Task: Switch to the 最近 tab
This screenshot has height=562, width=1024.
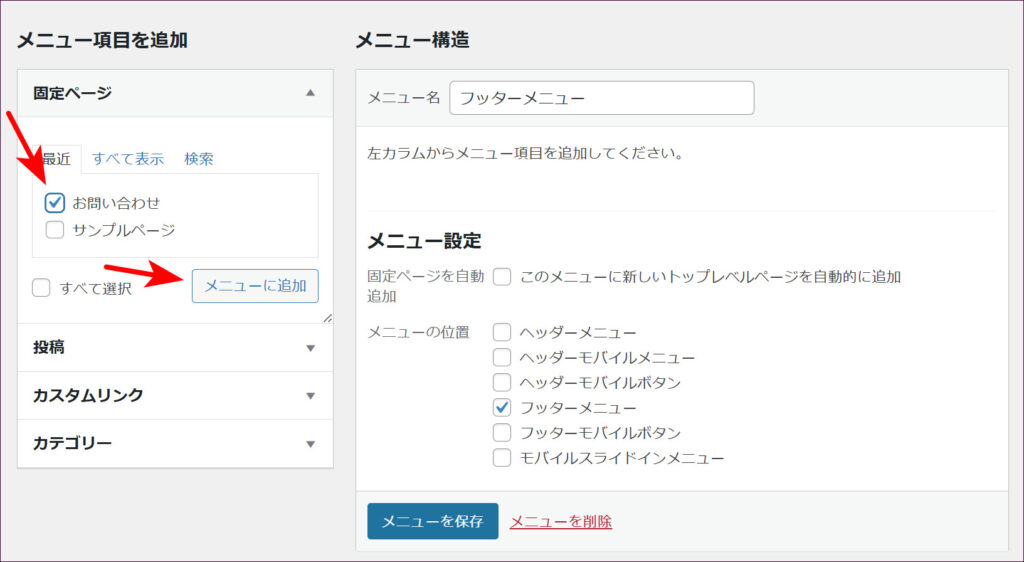Action: 56,159
